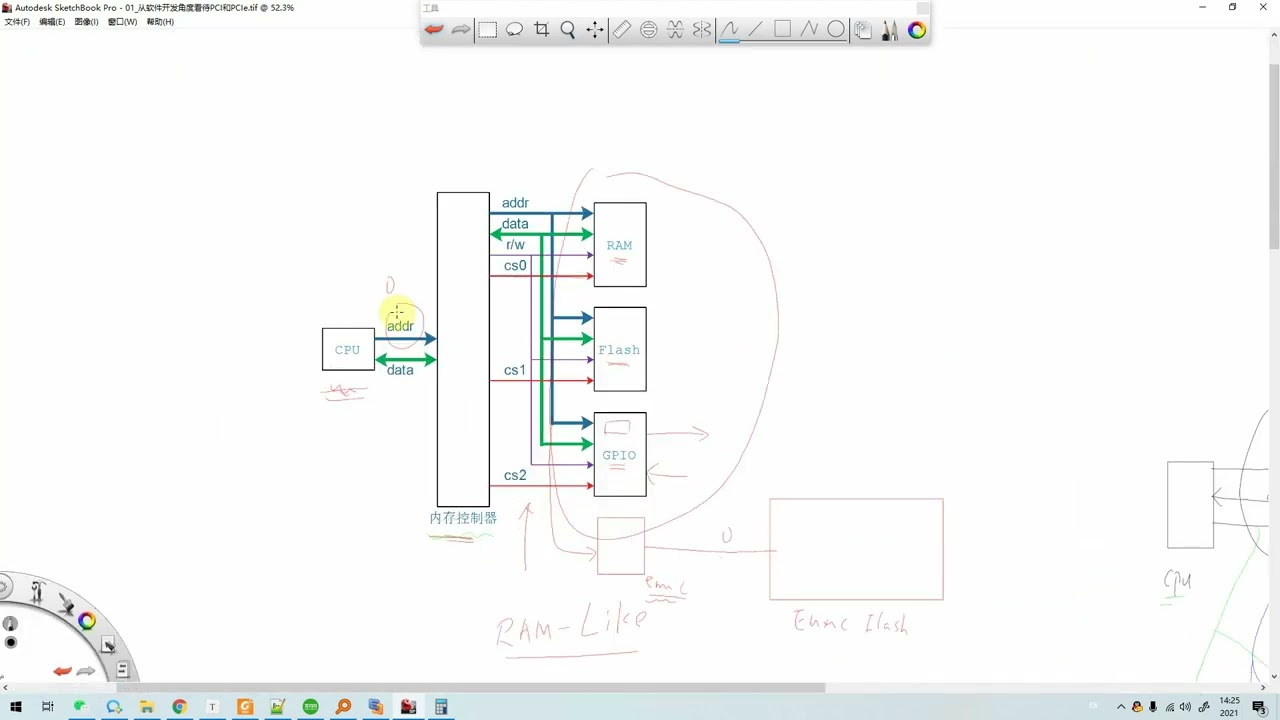
Task: Click the horizontal scrollbar thumb
Action: [470, 687]
